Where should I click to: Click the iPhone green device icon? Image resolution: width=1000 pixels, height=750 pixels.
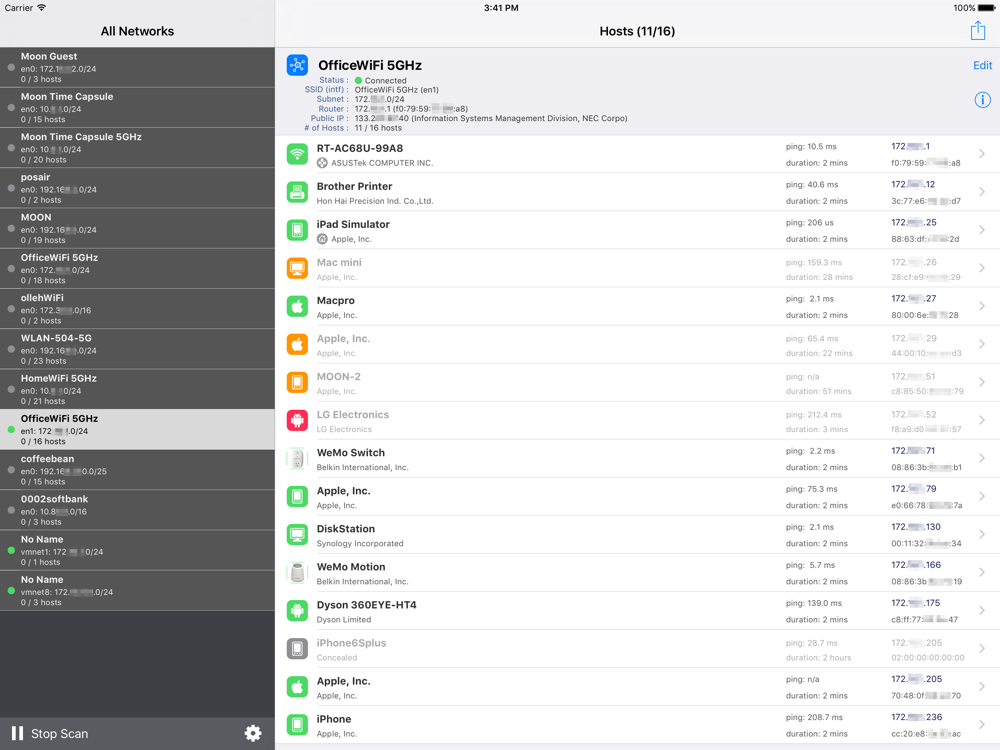click(297, 725)
